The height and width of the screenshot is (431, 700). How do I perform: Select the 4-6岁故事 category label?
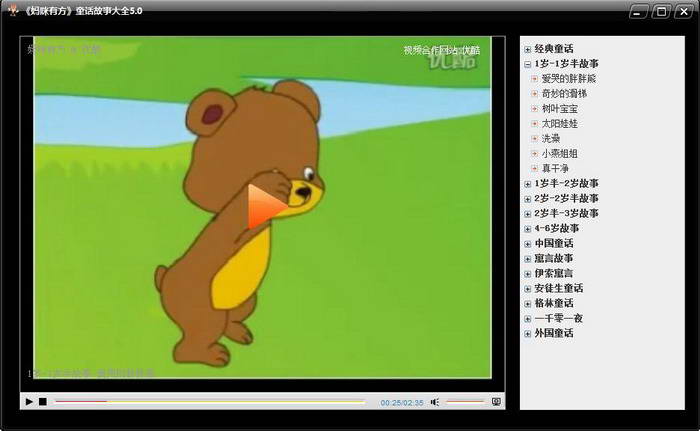pos(557,228)
